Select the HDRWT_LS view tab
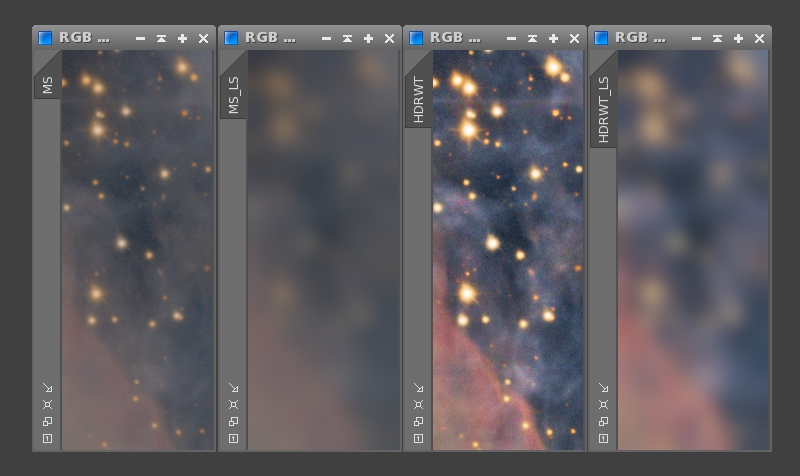The width and height of the screenshot is (800, 476). (603, 106)
